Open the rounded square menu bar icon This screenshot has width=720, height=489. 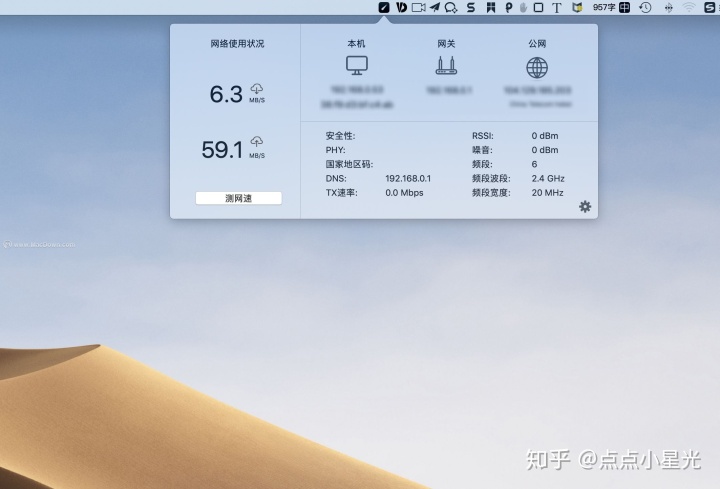click(539, 7)
